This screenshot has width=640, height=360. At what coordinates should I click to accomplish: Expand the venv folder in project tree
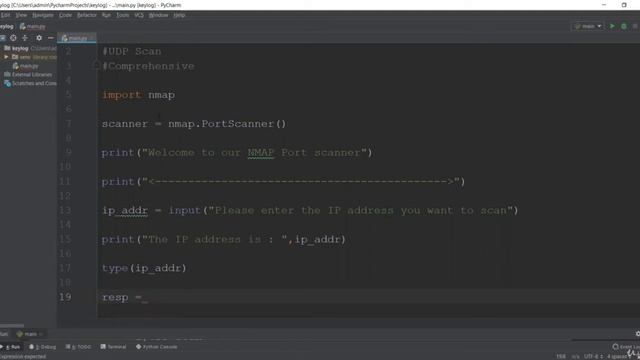click(6, 57)
